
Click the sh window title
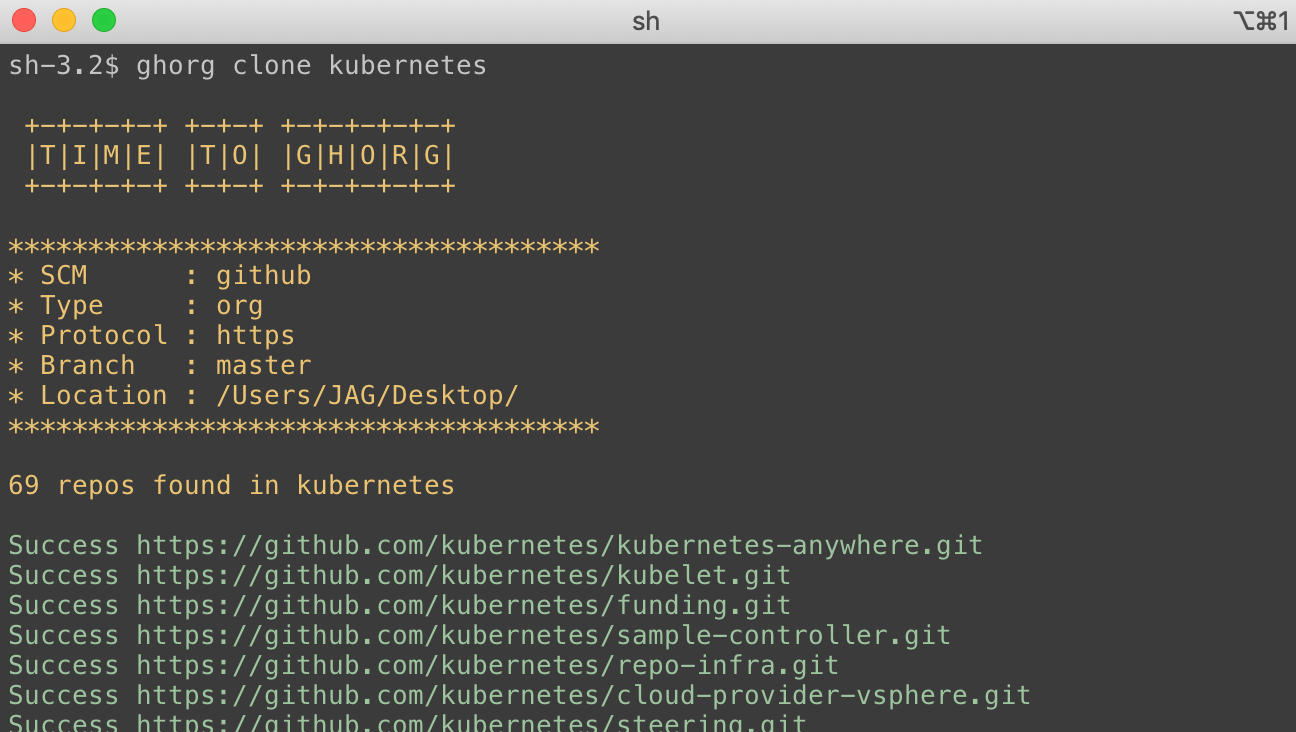tap(646, 20)
